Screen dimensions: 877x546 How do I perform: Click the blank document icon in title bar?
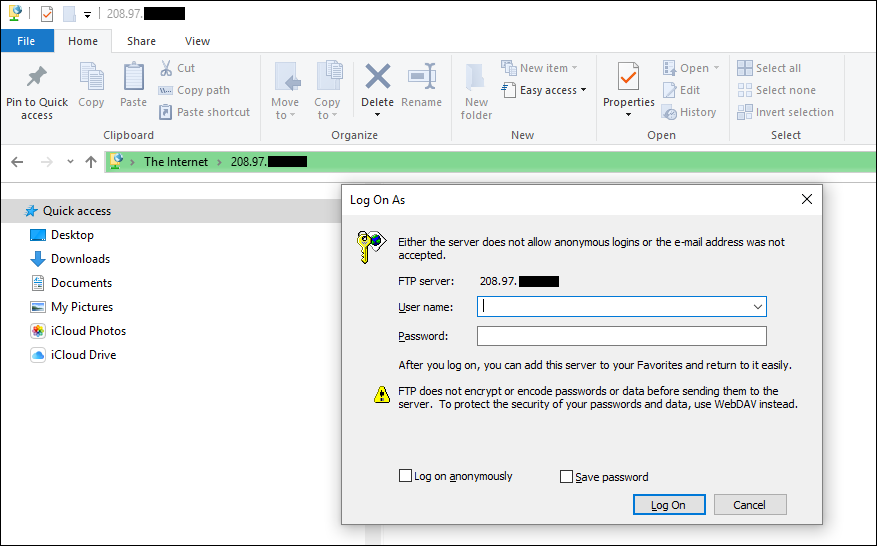(69, 13)
